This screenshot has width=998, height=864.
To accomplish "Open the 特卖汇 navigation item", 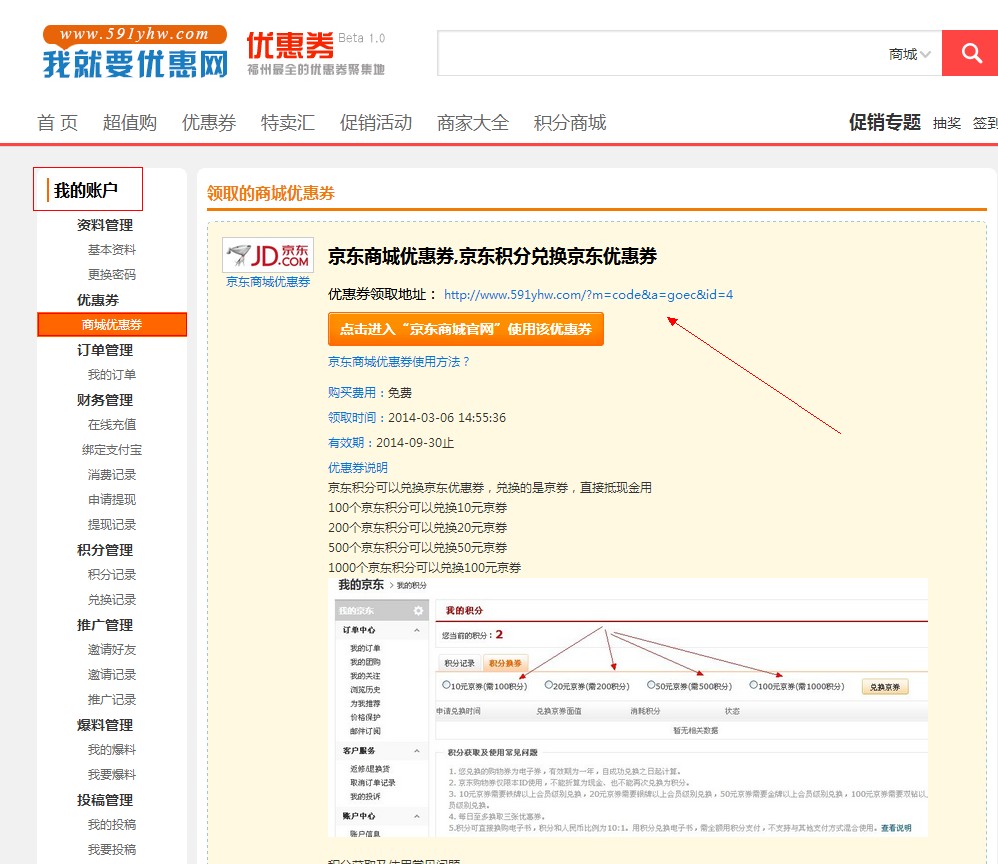I will (x=288, y=122).
